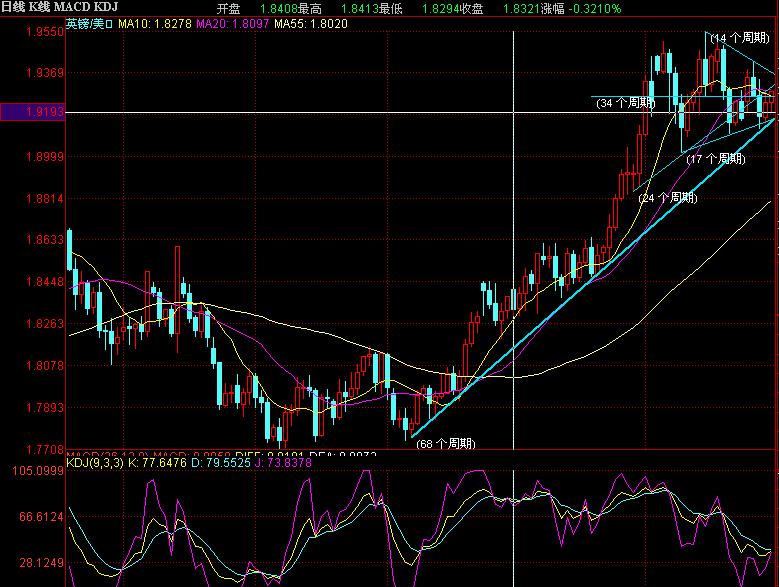This screenshot has height=587, width=779.
Task: Click the (34 个周期) period annotation
Action: (625, 103)
